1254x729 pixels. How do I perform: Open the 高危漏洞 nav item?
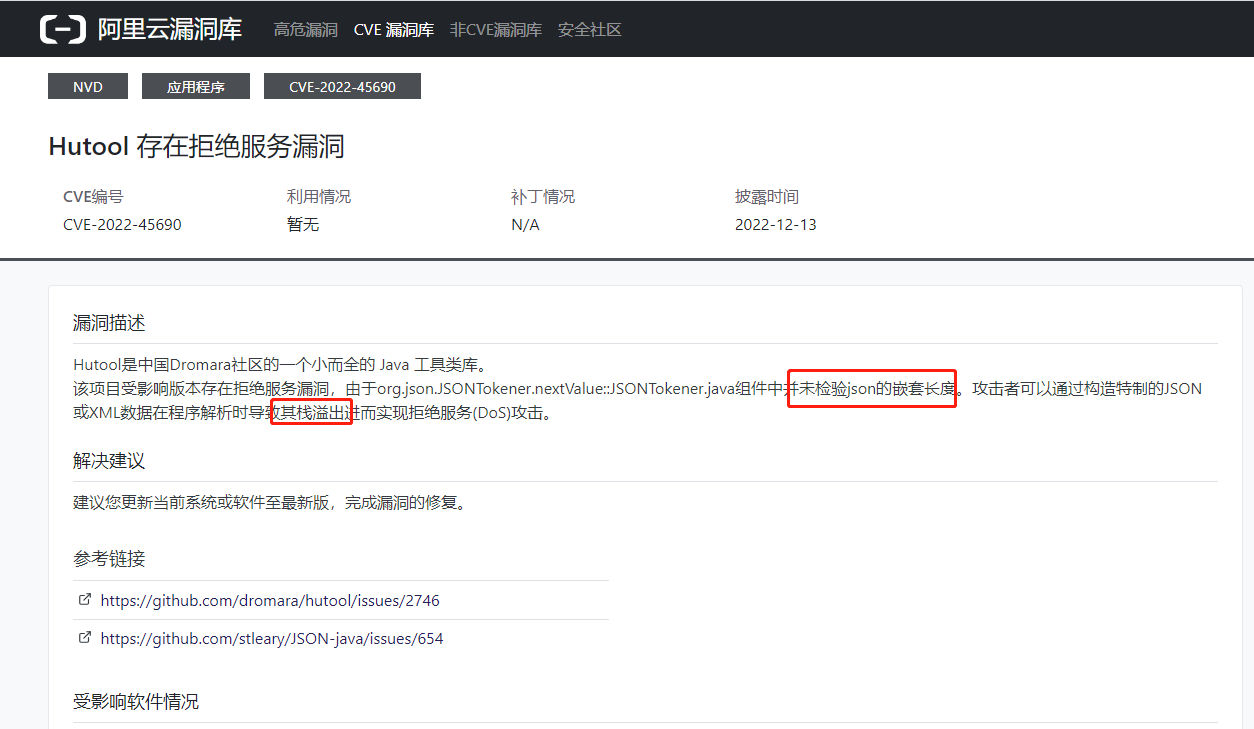pos(306,30)
